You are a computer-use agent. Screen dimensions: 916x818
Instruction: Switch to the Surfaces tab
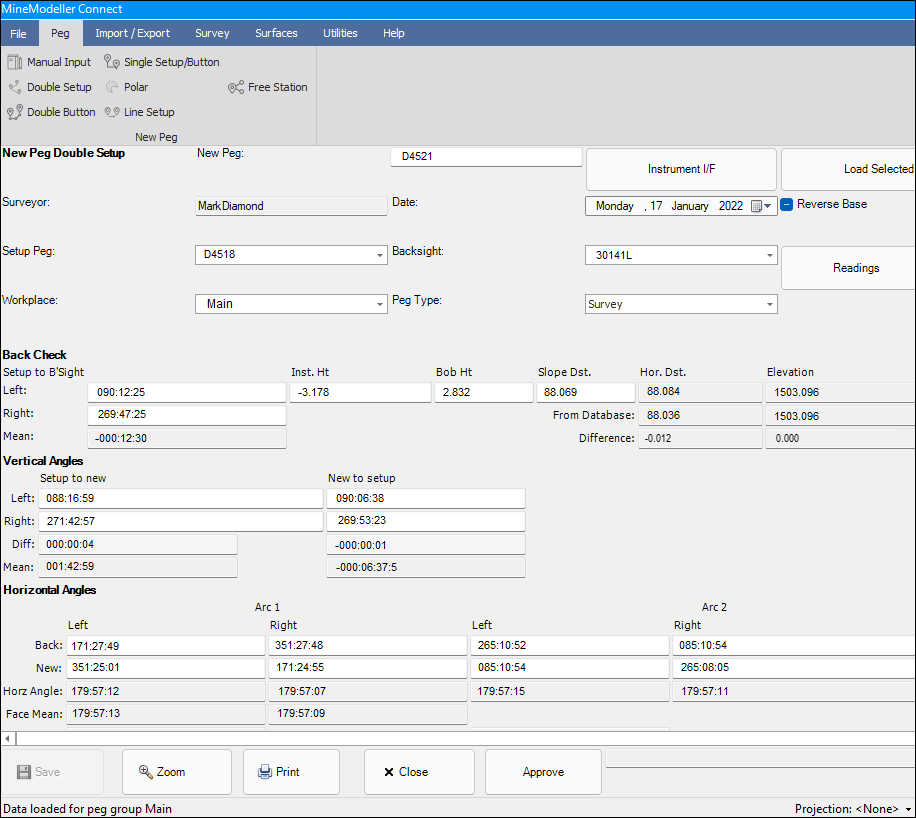(276, 33)
